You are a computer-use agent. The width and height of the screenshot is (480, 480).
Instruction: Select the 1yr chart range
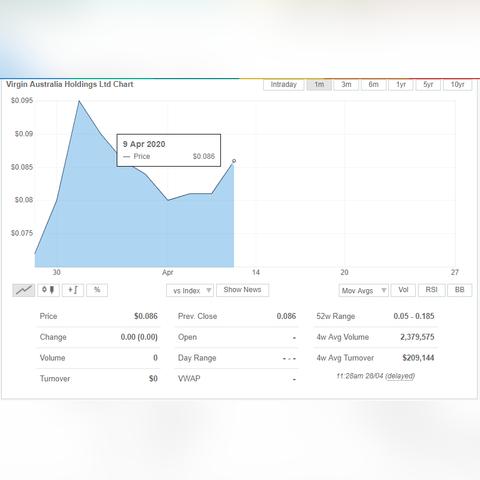401,85
